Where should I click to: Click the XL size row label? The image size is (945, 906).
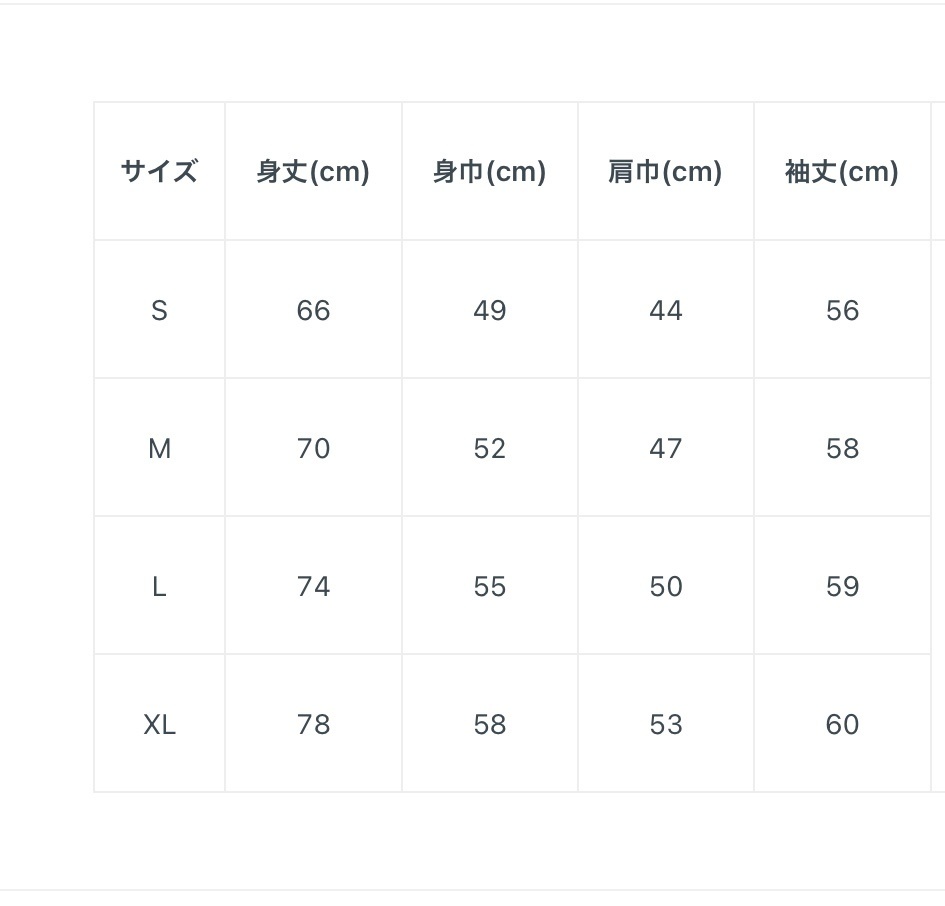point(159,724)
